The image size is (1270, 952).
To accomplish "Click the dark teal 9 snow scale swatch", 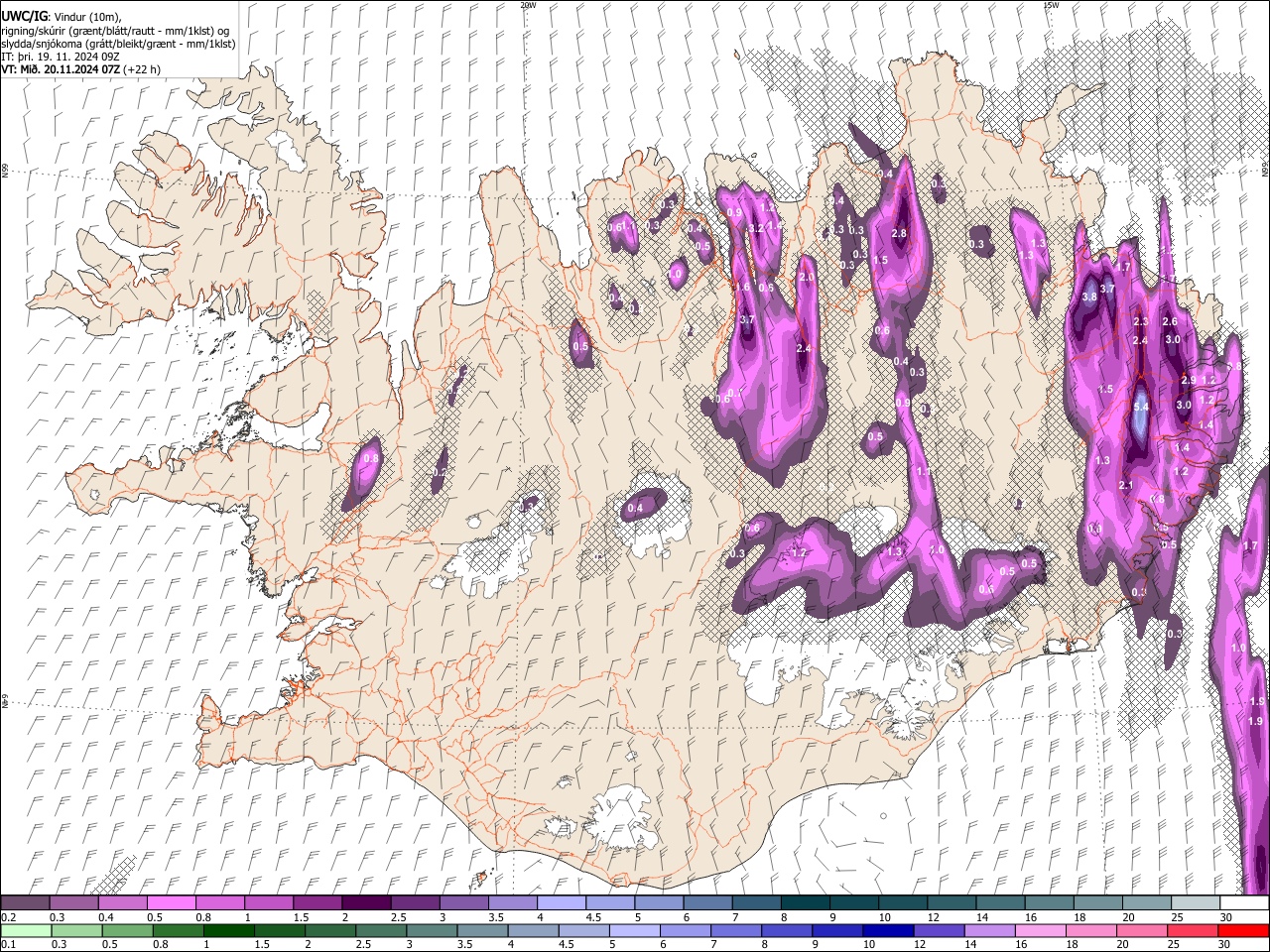I will tap(852, 902).
